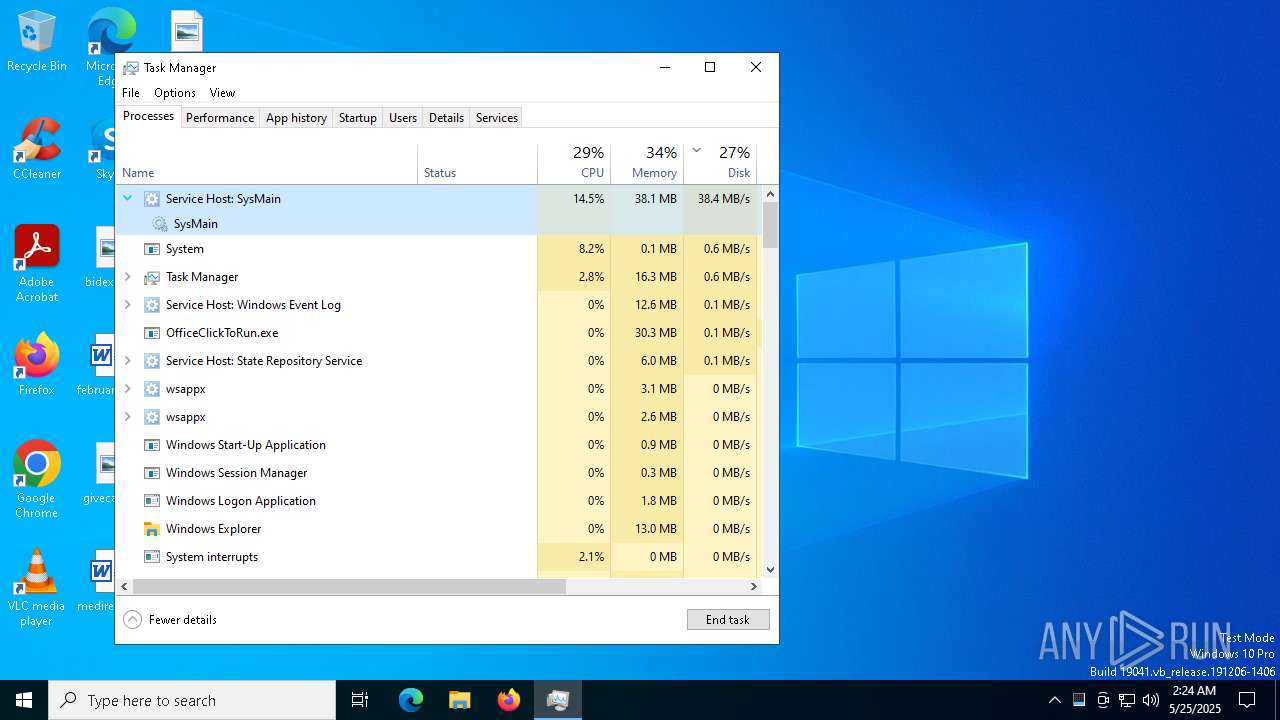Select the Recycle Bin desktop icon
This screenshot has height=720, width=1280.
pyautogui.click(x=37, y=42)
